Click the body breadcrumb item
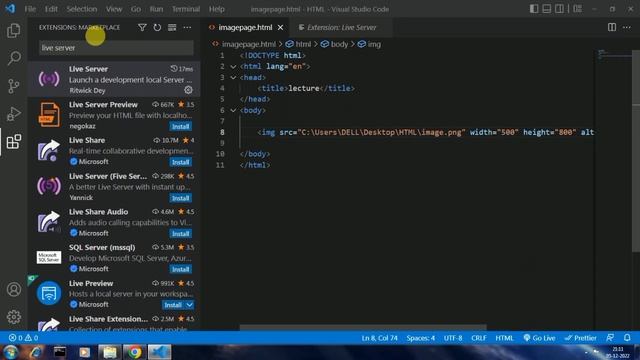 [x=334, y=44]
